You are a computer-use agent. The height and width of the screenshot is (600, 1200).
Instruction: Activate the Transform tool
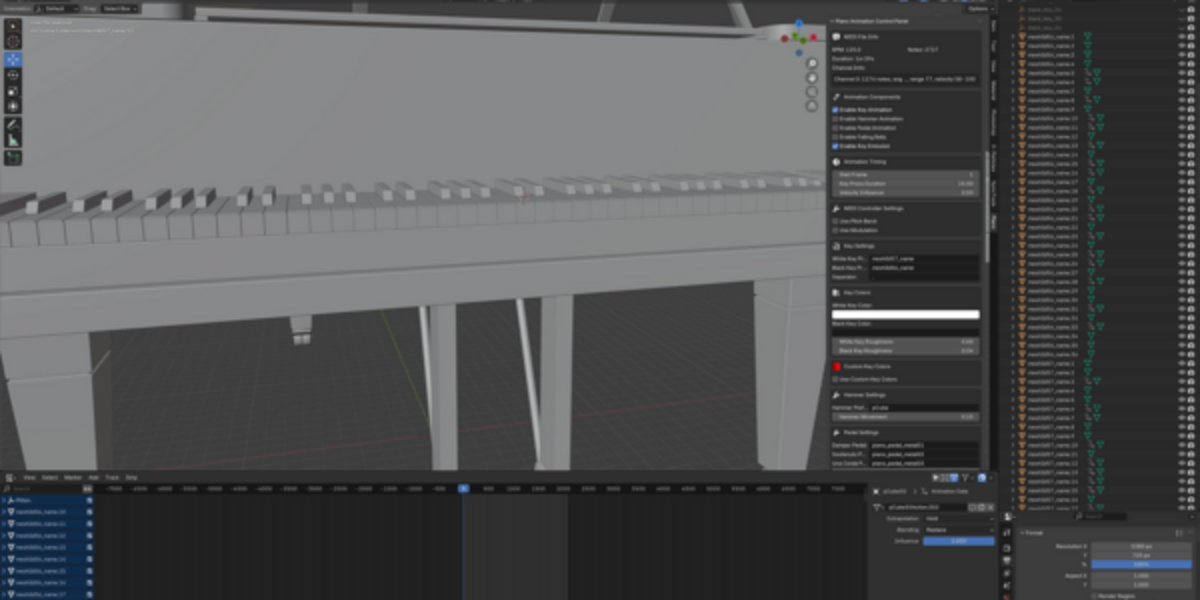coord(13,106)
